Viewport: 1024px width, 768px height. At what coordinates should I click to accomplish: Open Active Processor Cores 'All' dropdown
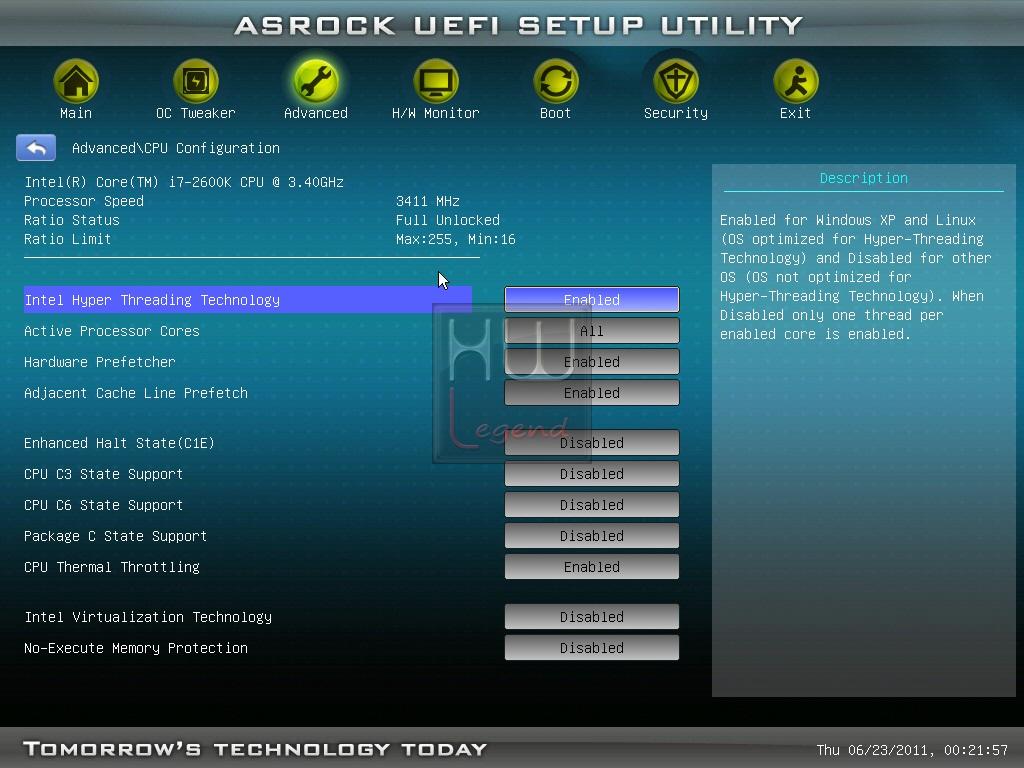coord(592,331)
